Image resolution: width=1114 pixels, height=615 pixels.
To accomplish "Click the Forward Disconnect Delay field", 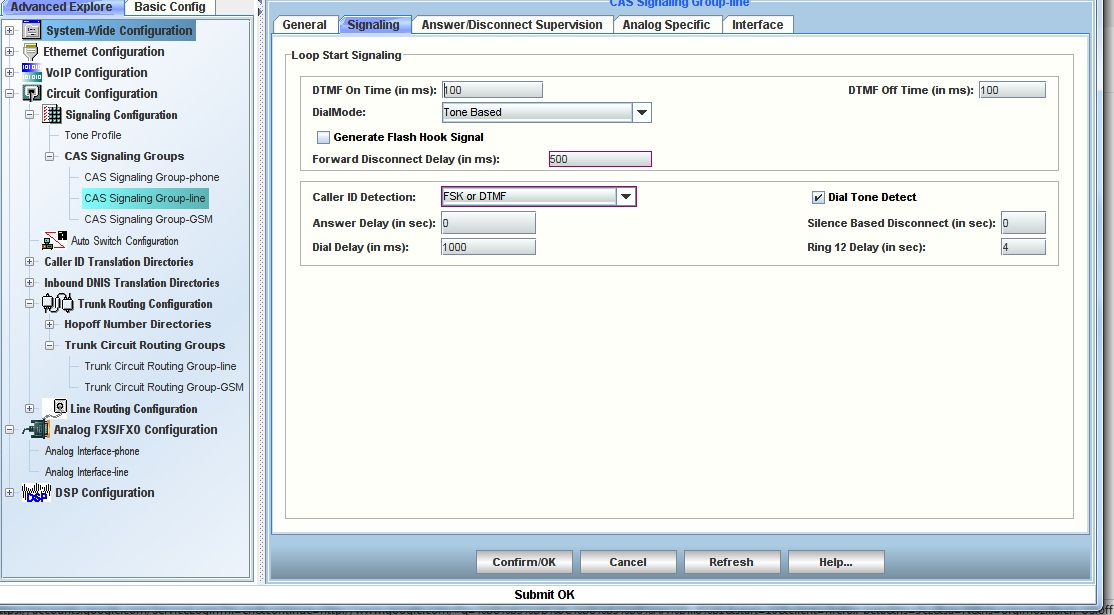I will point(600,159).
